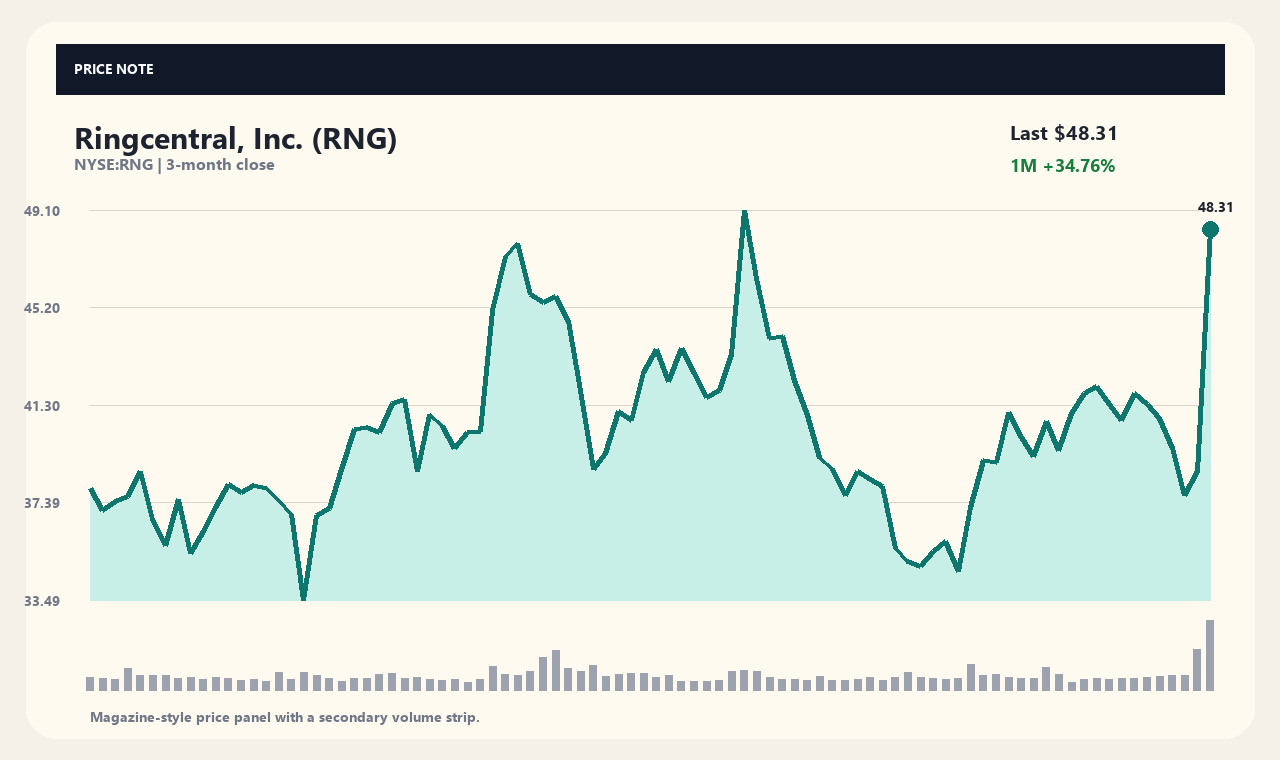Click the 49.10 y-axis label
Screen dimensions: 1280x760
tap(42, 211)
